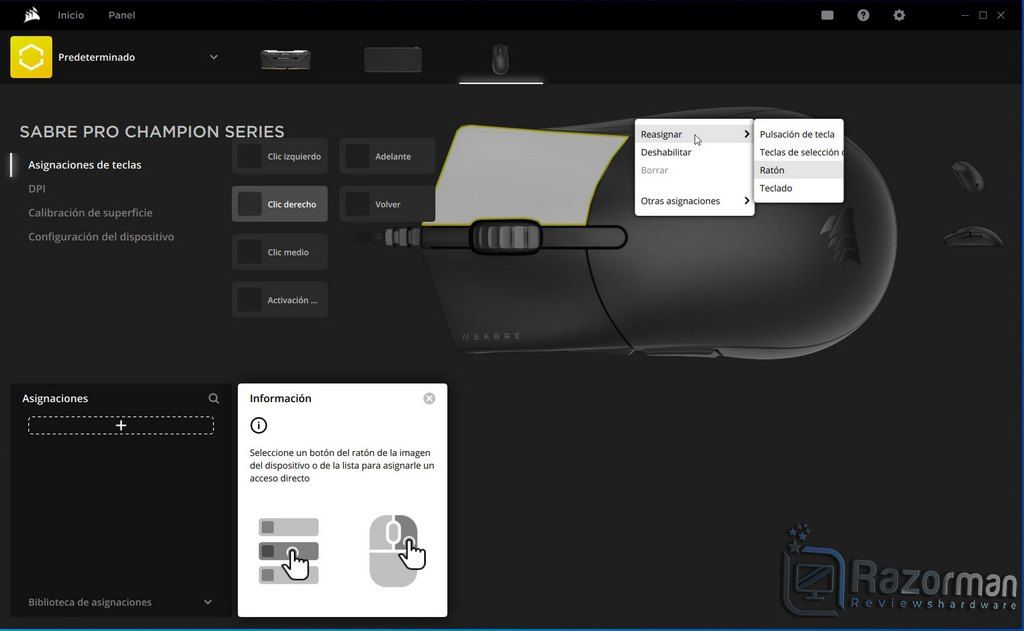Select the Clic izquierdo button assignment
Screen dimensions: 1024x631
tap(280, 156)
